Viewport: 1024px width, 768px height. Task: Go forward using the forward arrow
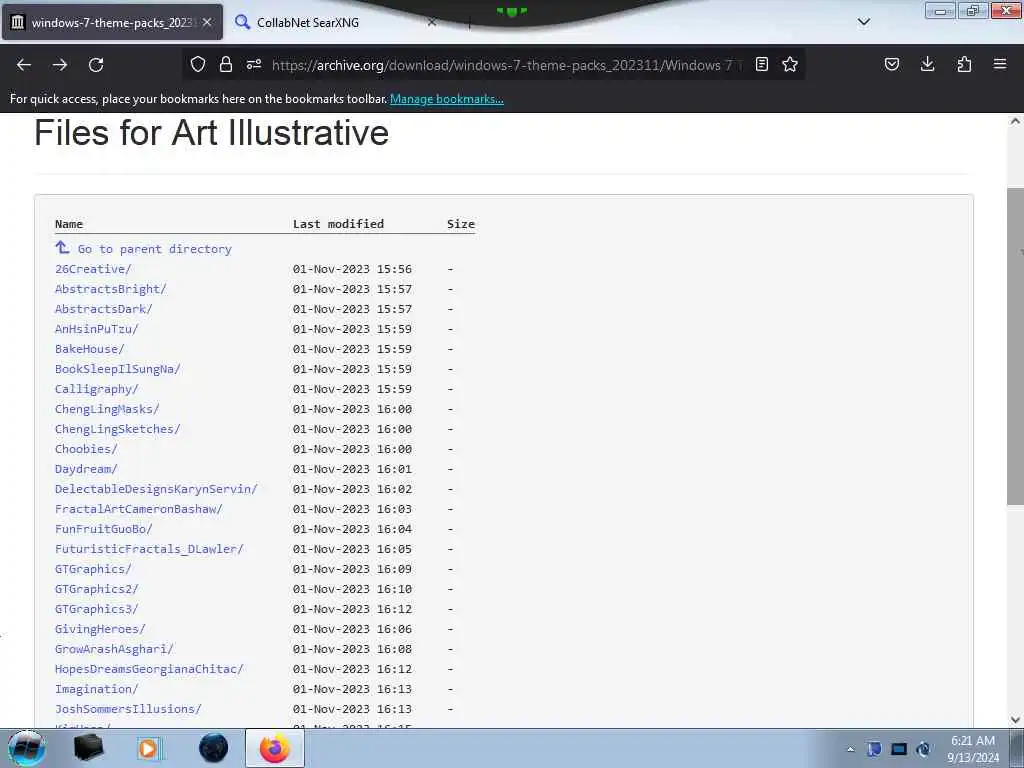60,65
